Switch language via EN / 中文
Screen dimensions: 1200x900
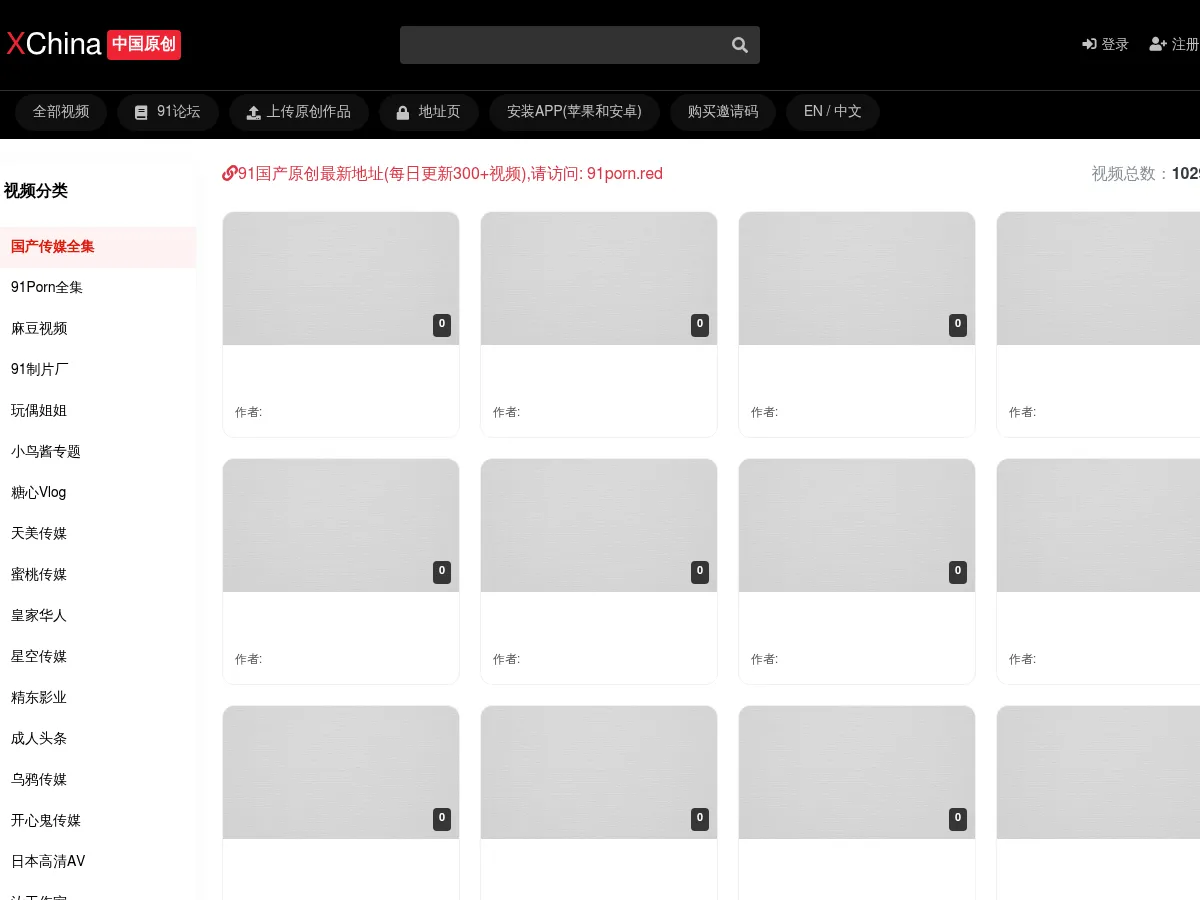coord(833,112)
